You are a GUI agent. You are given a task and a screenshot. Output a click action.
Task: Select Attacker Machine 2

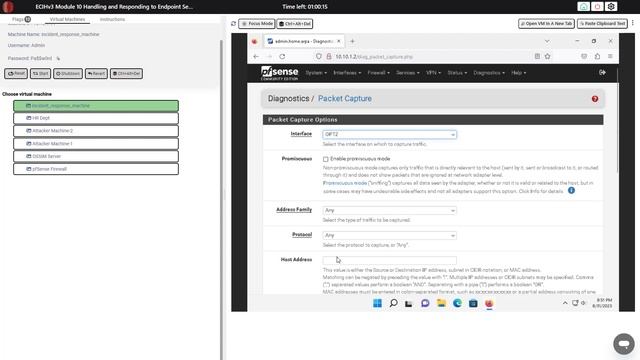pos(96,131)
